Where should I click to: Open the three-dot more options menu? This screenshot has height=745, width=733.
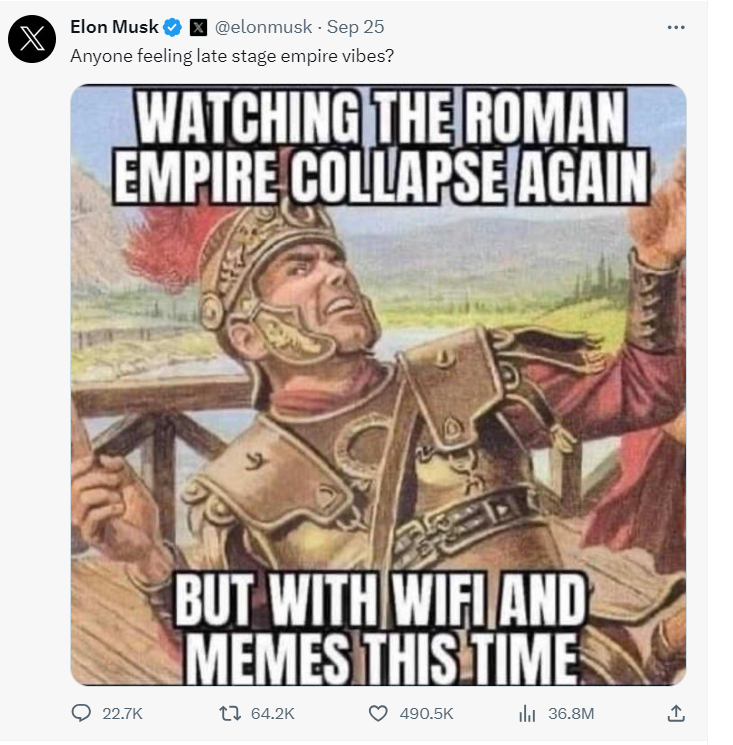click(x=676, y=28)
